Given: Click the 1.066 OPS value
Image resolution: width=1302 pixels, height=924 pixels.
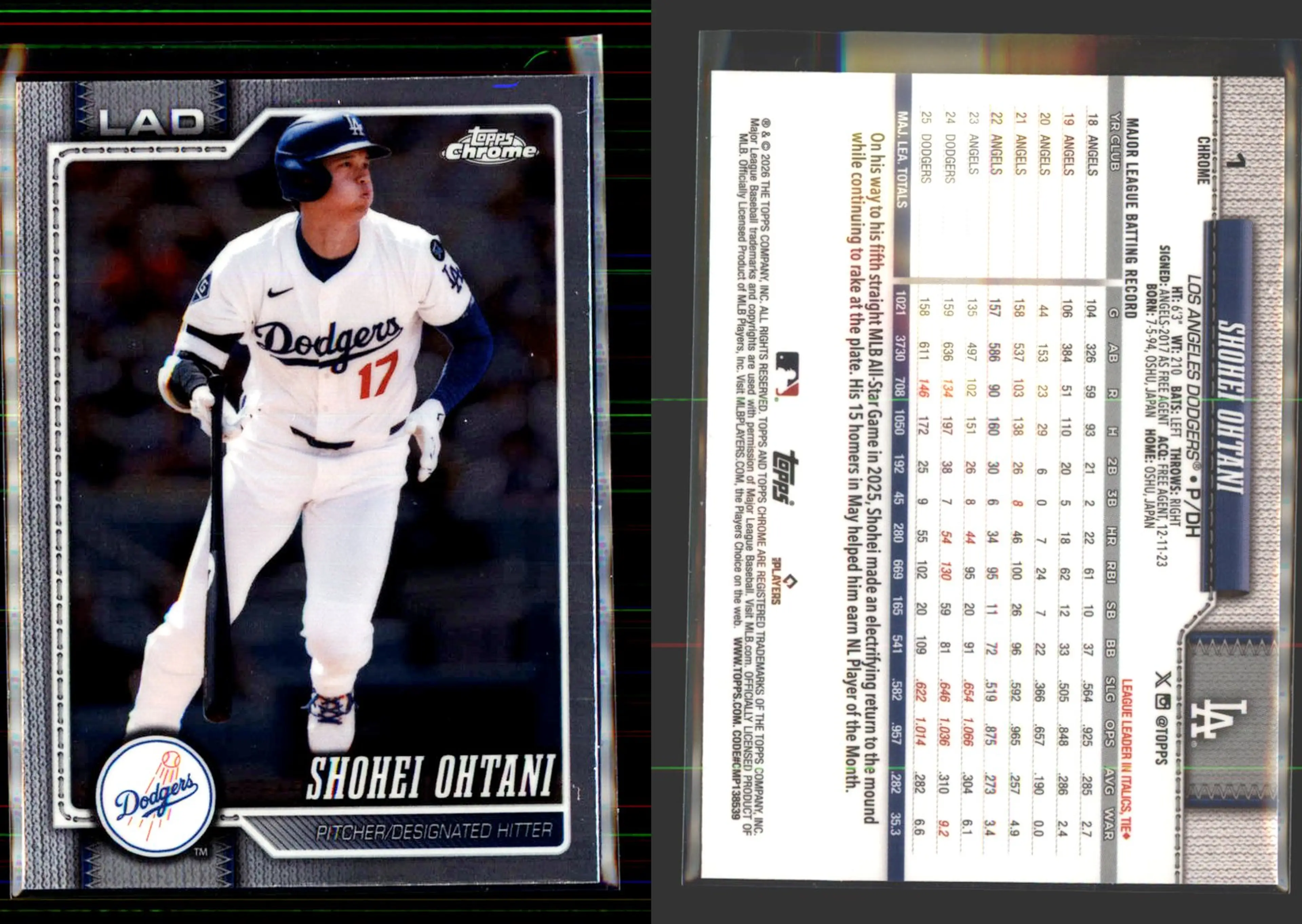Looking at the screenshot, I should (x=969, y=732).
